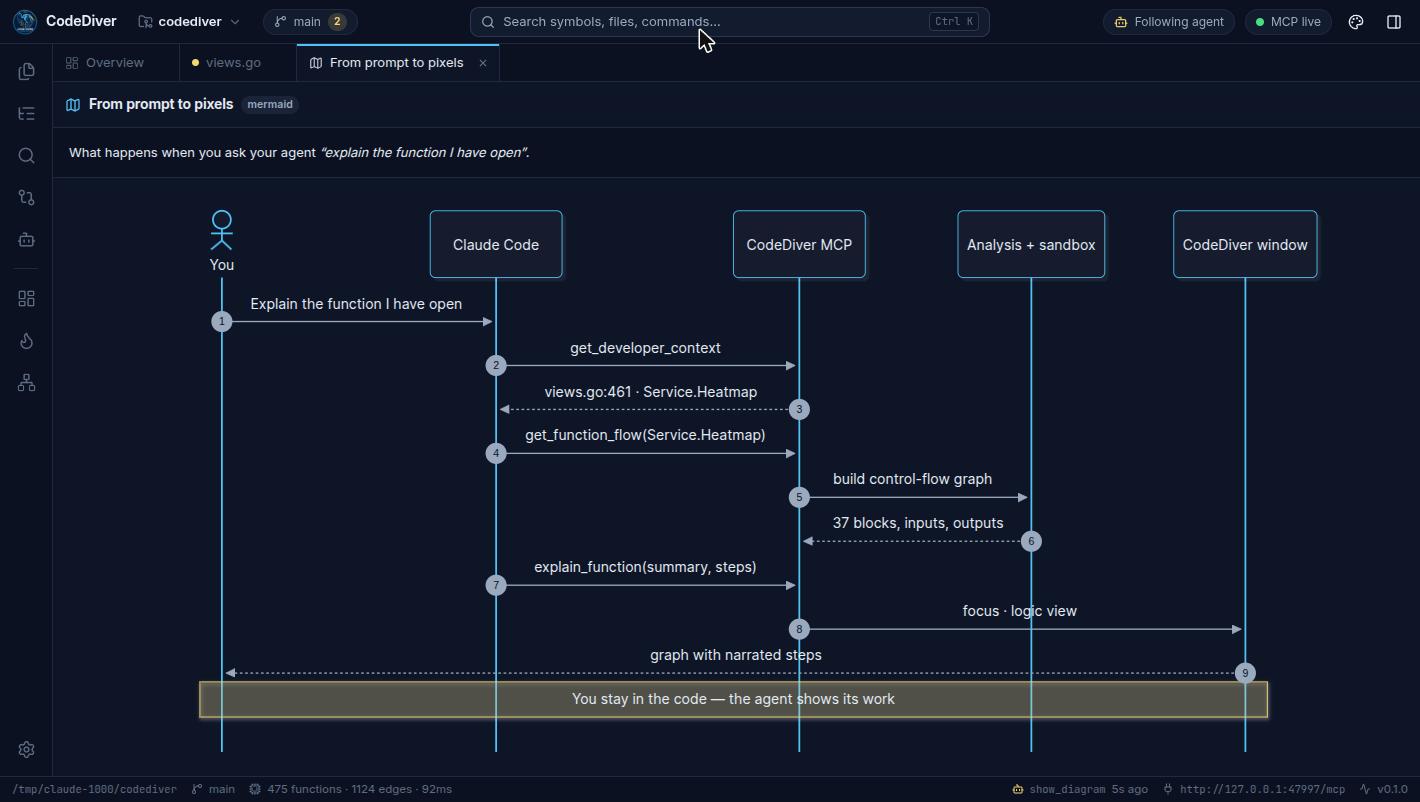Viewport: 1420px width, 802px height.
Task: Open the source control branches sidebar icon
Action: click(x=27, y=197)
